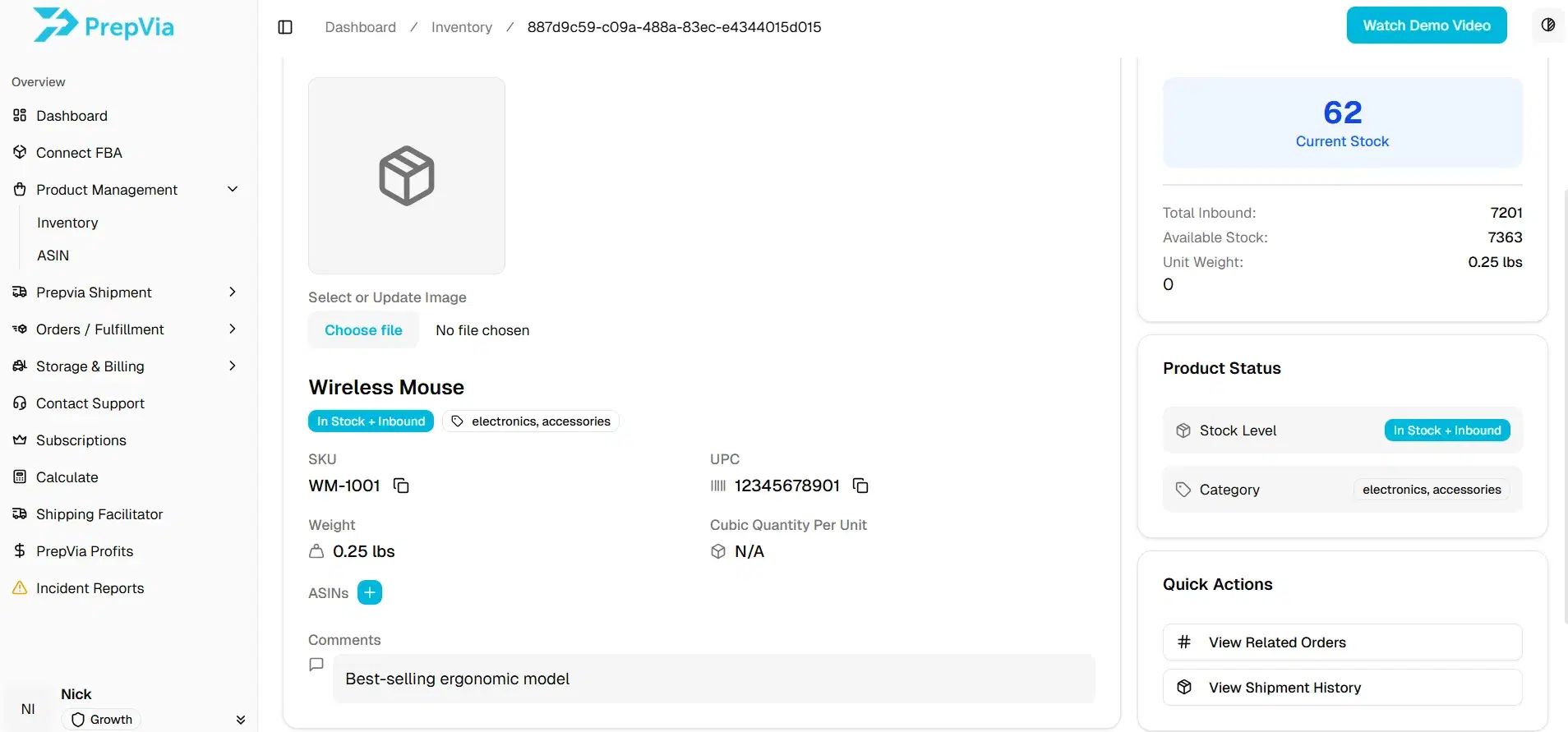Select ASIN under Product Management

click(x=53, y=256)
